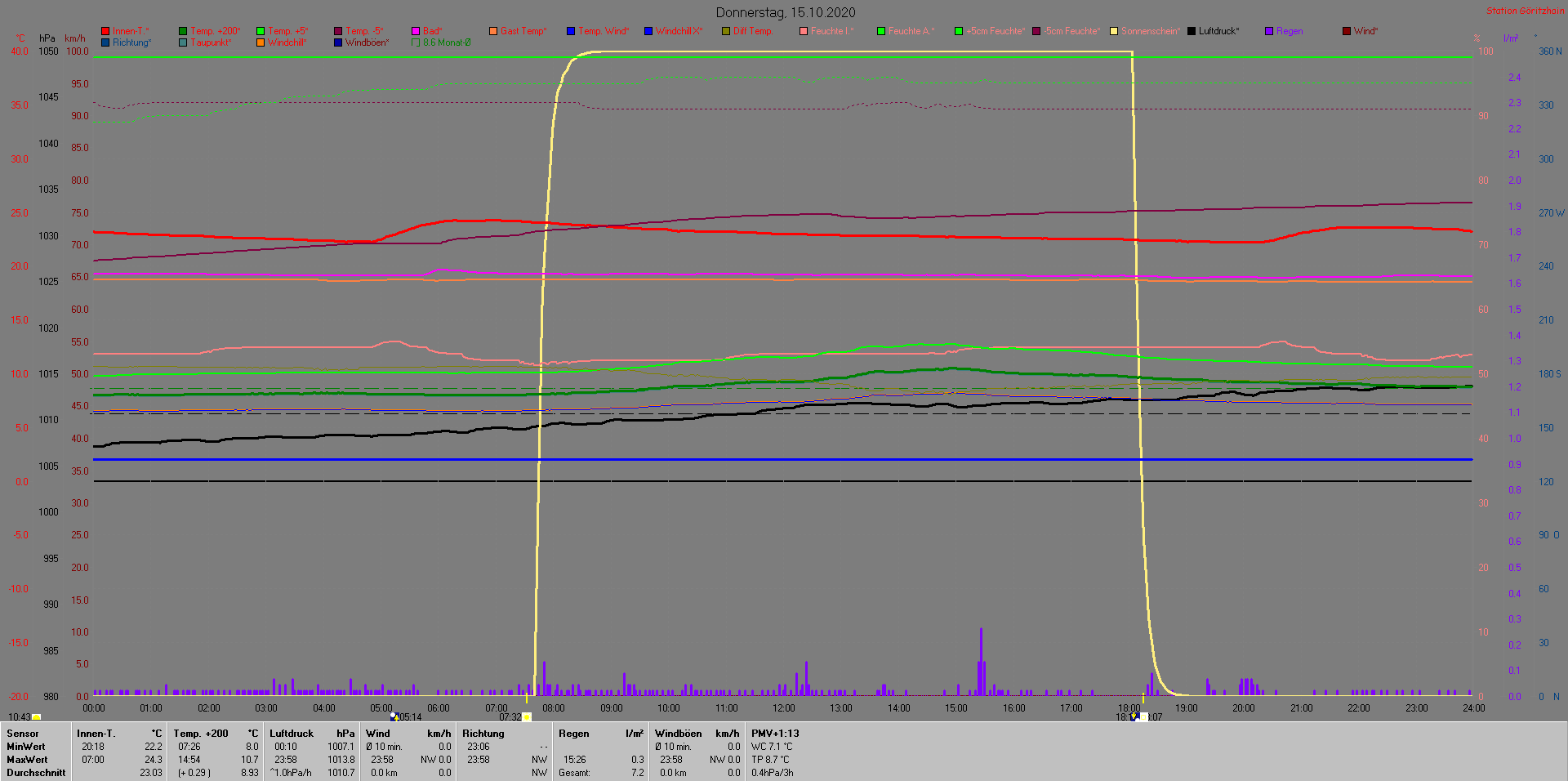Screen dimensions: 1568x781
Task: Click the sunrise icon beside 07:32
Action: click(527, 717)
